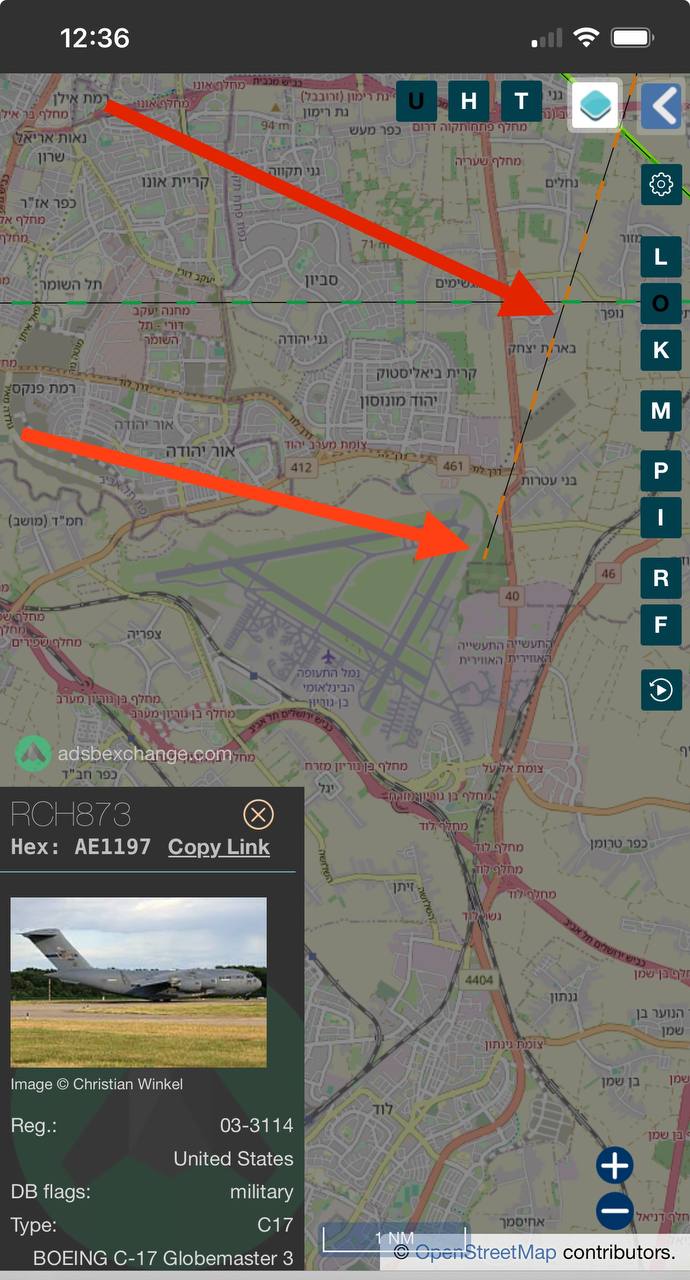
Task: Open the C-17 aircraft photo thumbnail
Action: click(x=139, y=982)
